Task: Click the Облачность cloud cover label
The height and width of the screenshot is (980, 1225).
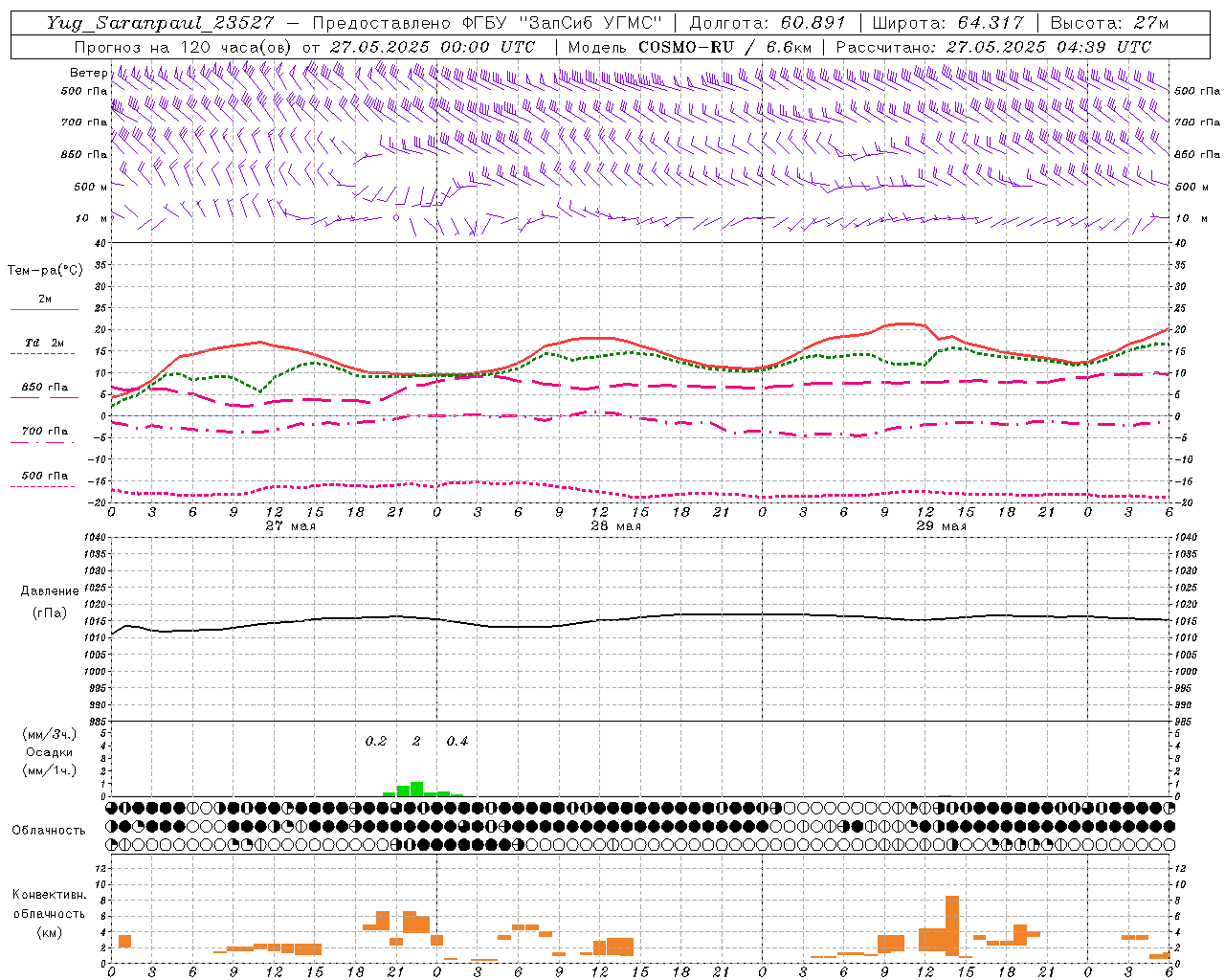Action: (49, 830)
